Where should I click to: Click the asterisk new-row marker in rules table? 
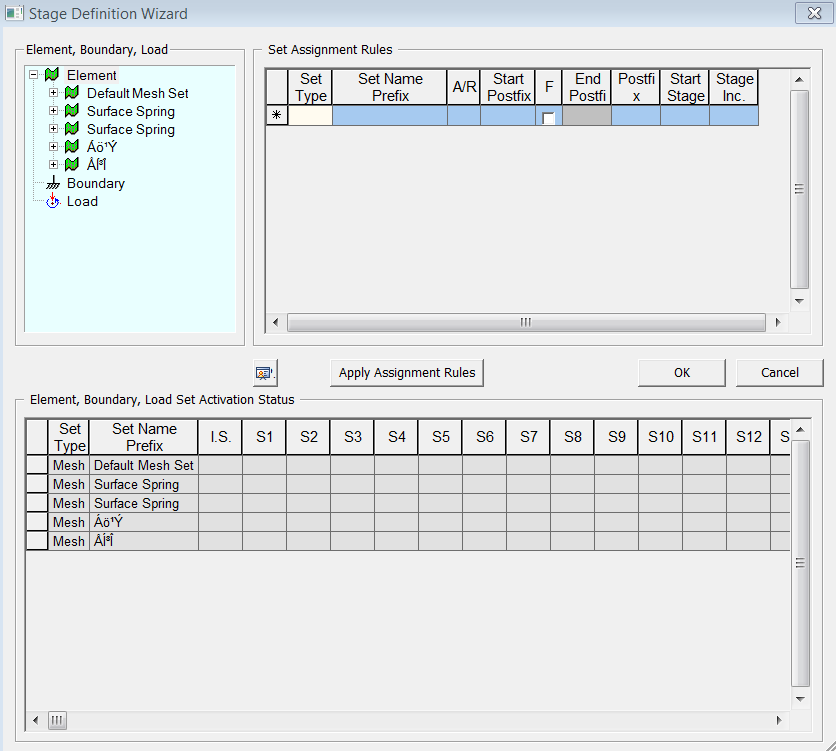277,116
